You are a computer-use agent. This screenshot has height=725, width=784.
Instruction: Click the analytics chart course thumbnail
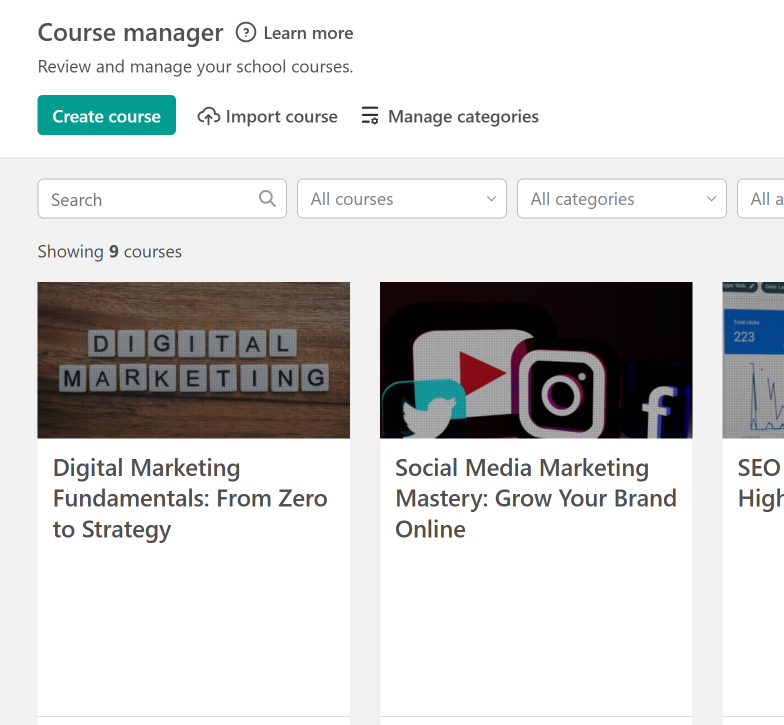point(754,360)
